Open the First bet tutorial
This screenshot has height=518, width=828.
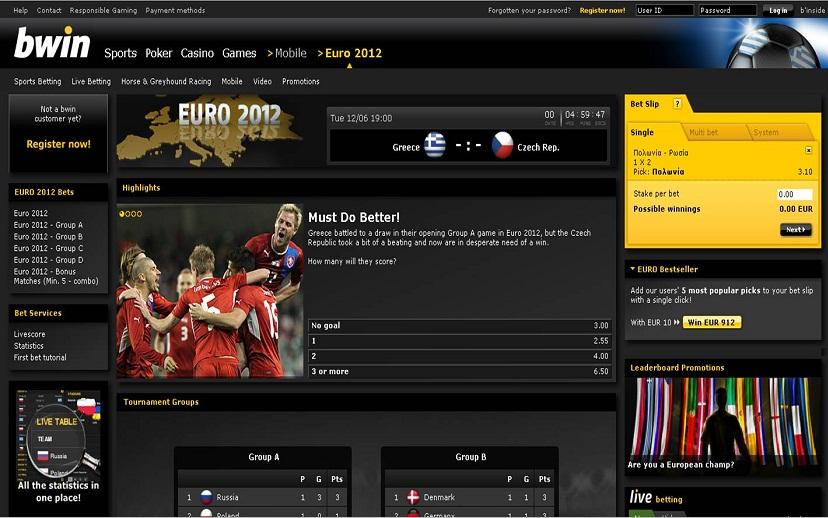(x=40, y=357)
